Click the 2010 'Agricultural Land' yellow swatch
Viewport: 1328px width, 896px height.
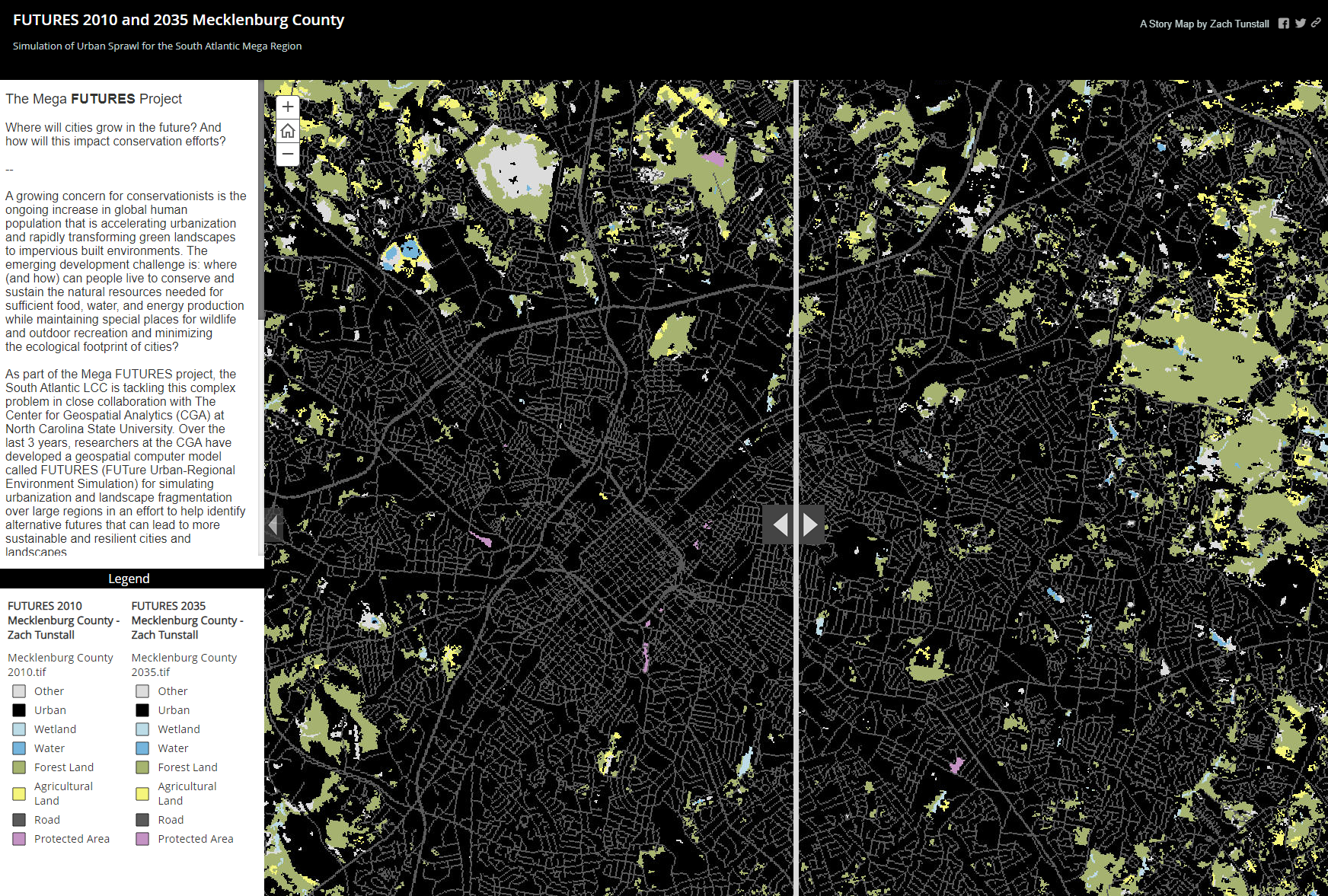[19, 794]
